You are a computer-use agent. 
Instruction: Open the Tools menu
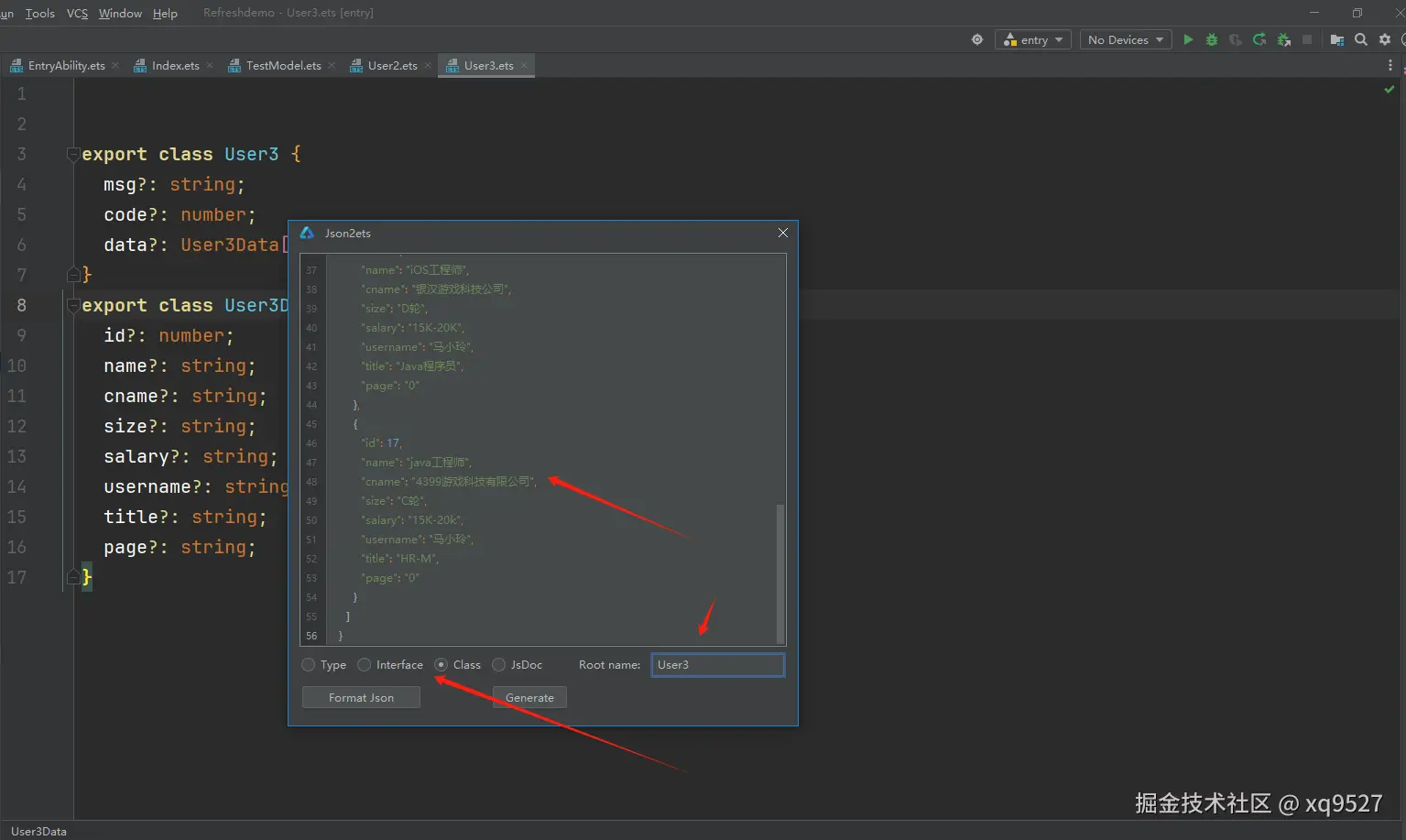click(x=40, y=13)
